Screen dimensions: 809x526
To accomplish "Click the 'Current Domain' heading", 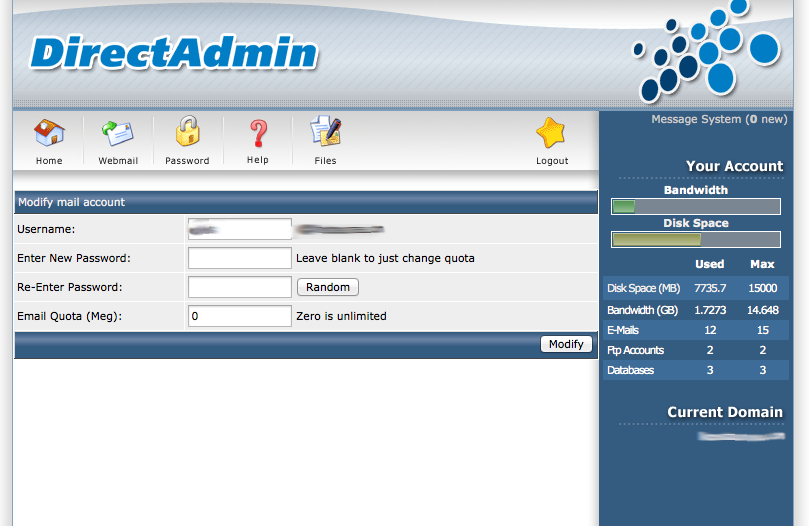I will (x=725, y=412).
